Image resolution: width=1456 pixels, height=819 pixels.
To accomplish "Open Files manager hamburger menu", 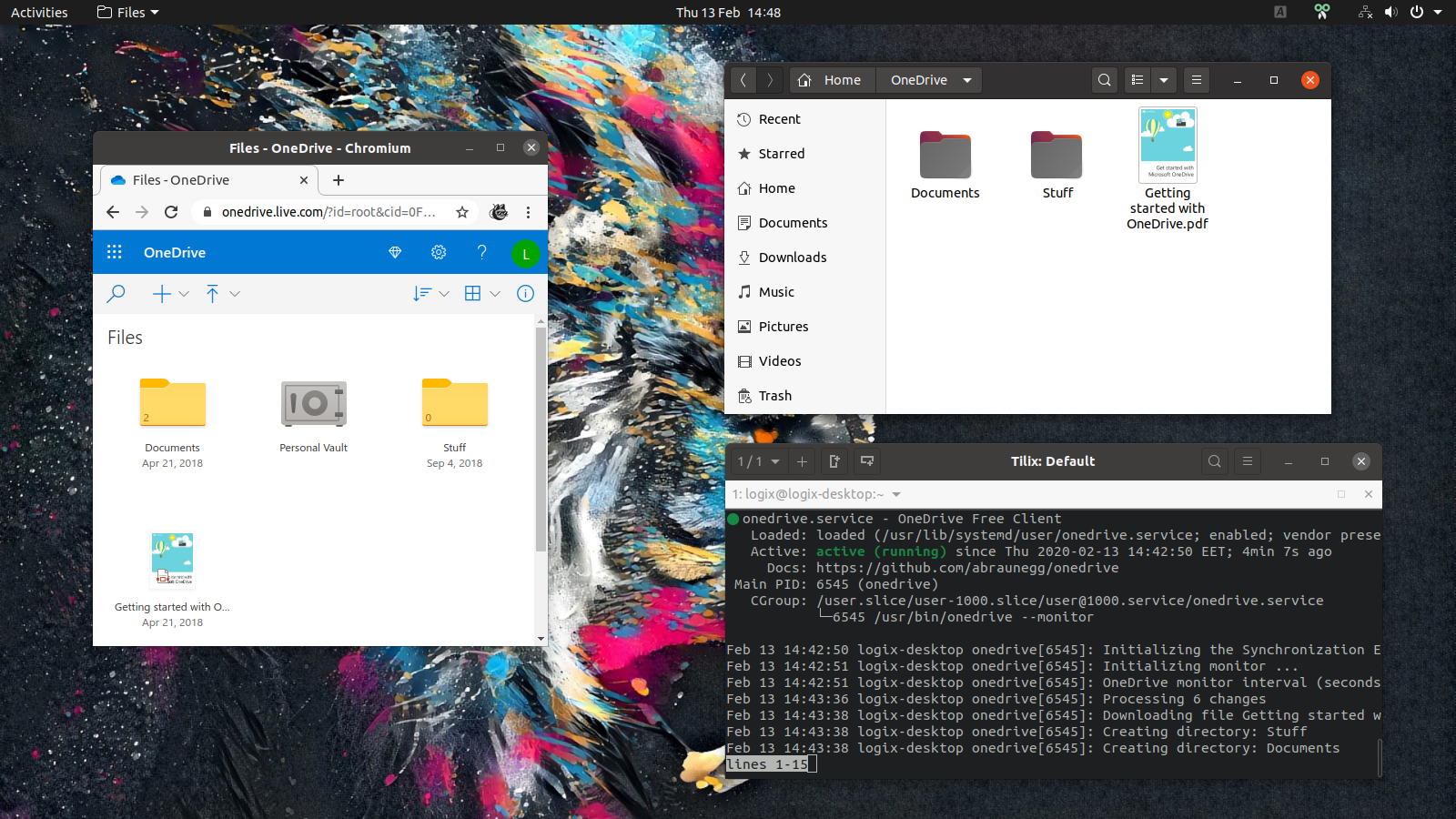I will (1197, 80).
